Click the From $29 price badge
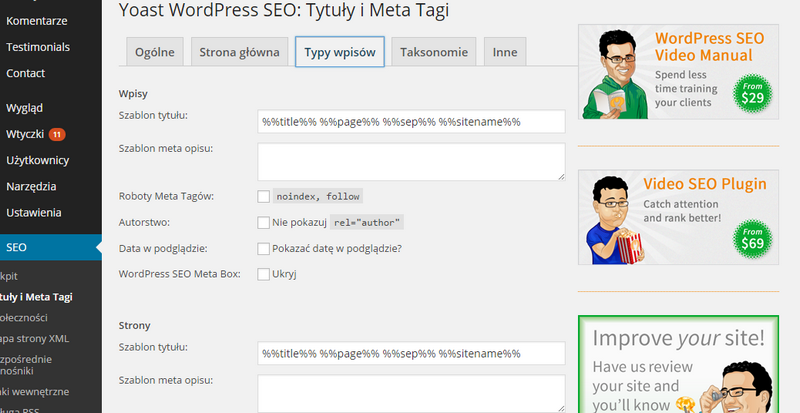800x413 pixels. pyautogui.click(x=753, y=93)
